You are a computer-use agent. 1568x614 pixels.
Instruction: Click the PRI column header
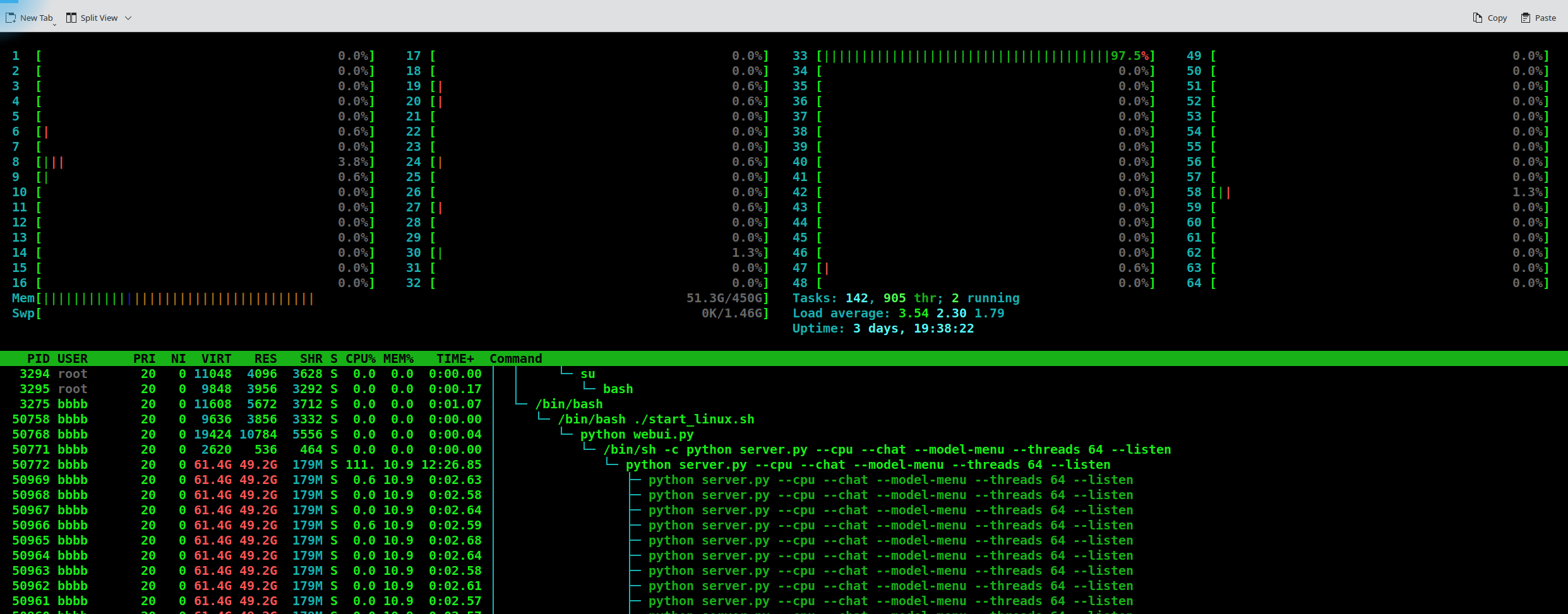(145, 358)
